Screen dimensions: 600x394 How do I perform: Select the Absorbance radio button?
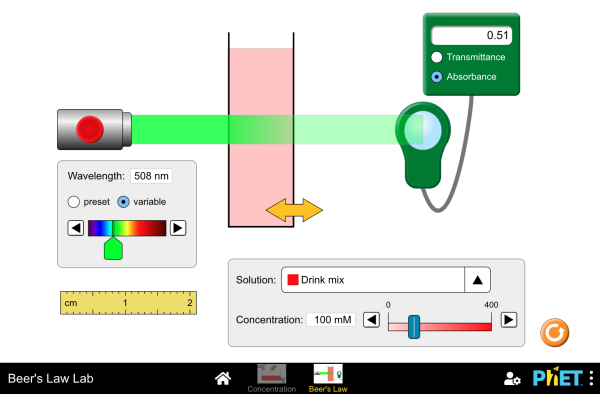(437, 77)
